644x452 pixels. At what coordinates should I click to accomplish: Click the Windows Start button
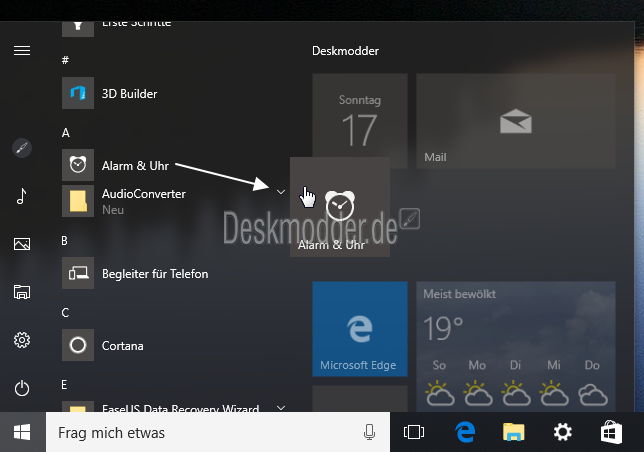coord(22,432)
